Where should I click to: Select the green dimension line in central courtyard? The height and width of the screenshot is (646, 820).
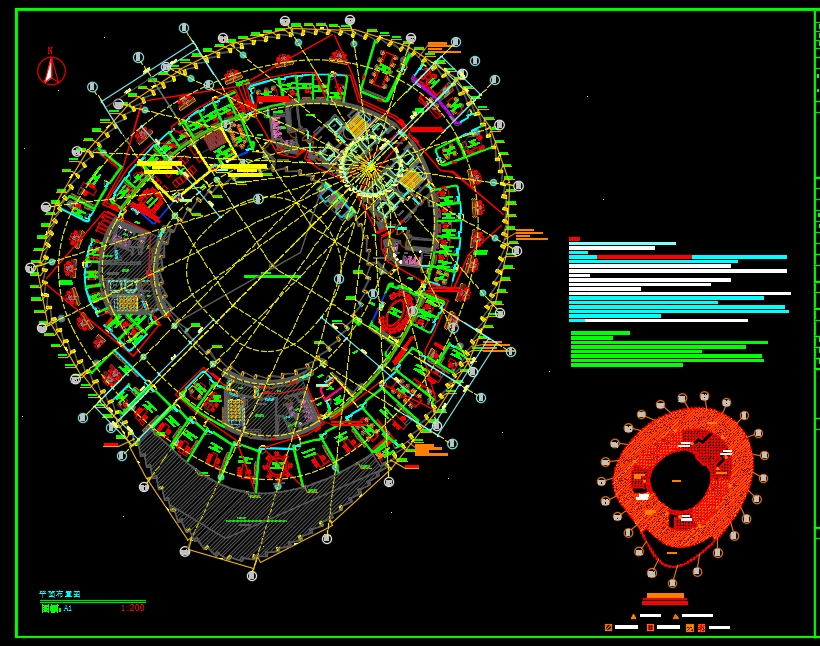click(x=271, y=276)
